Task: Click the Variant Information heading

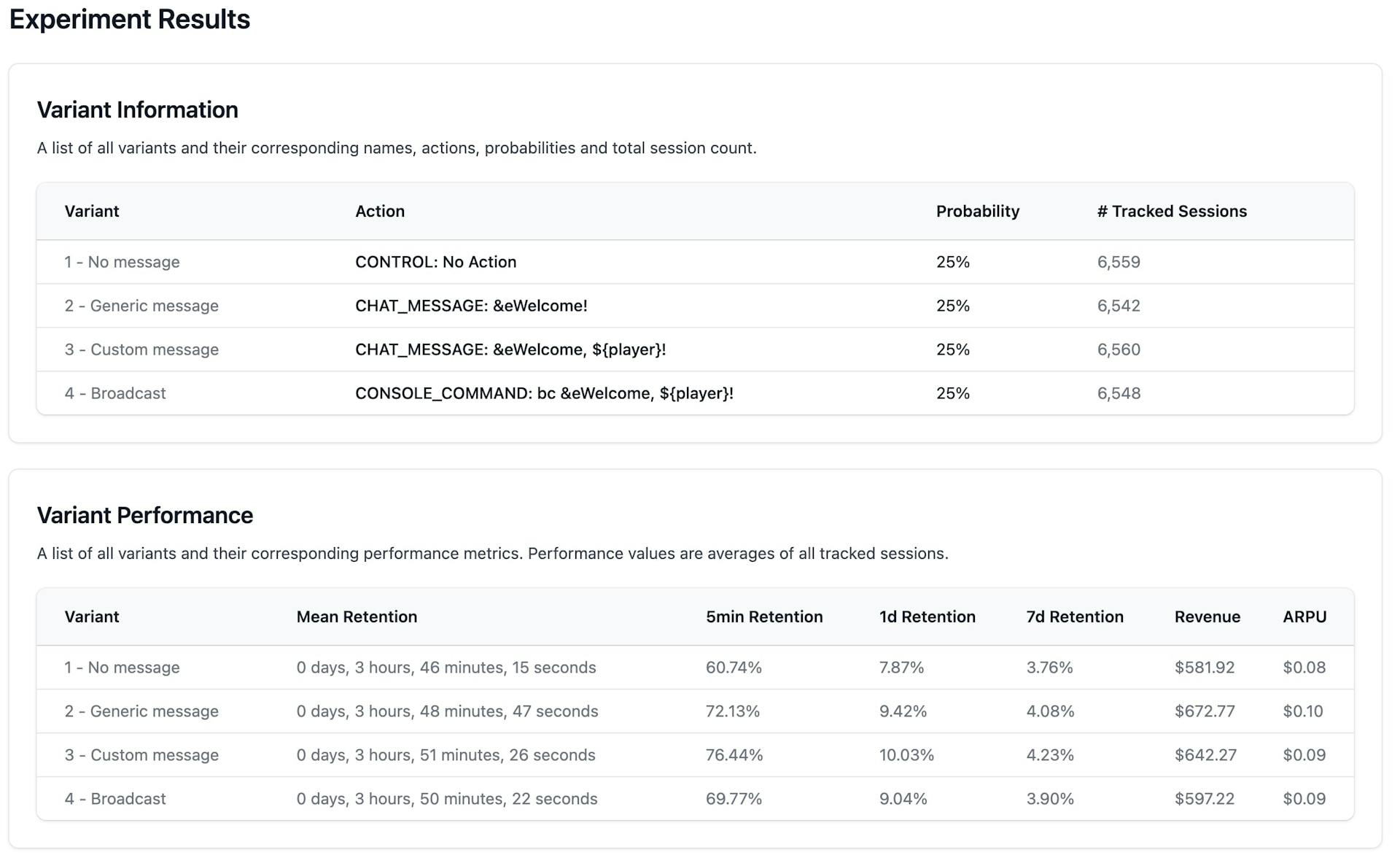Action: click(x=138, y=109)
